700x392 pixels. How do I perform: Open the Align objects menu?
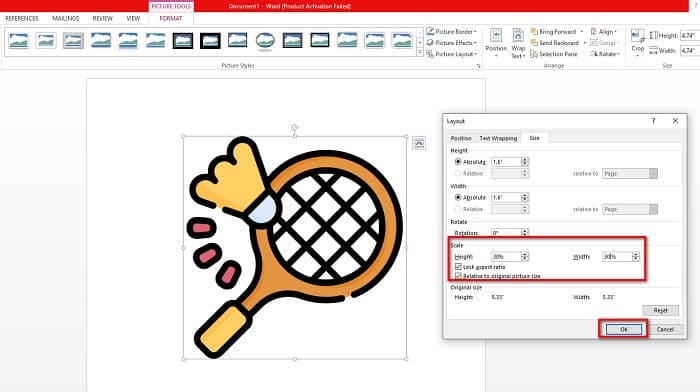(604, 32)
